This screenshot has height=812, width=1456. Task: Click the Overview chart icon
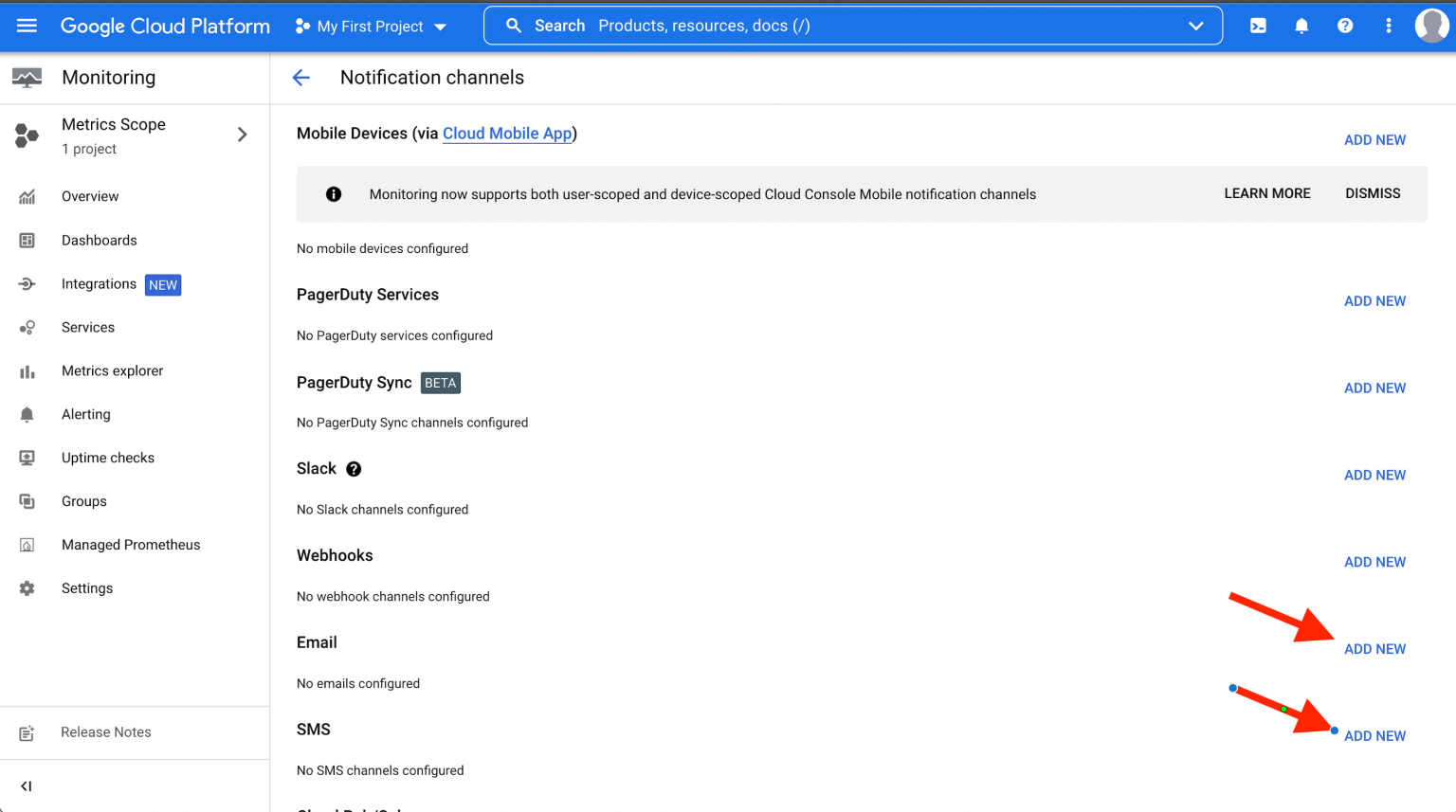[27, 196]
